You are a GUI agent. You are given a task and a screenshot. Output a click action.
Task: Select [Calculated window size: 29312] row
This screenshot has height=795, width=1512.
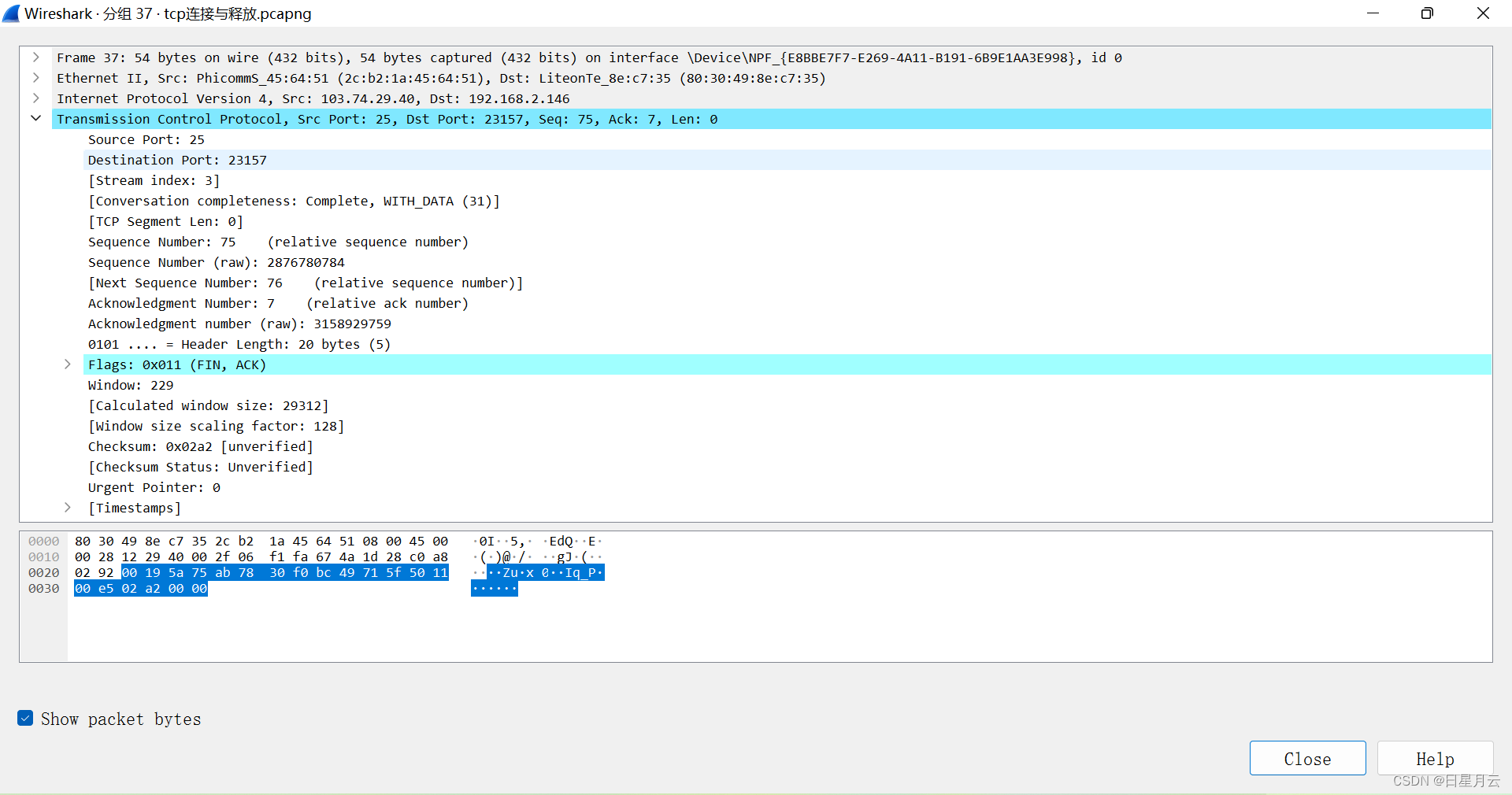787,405
